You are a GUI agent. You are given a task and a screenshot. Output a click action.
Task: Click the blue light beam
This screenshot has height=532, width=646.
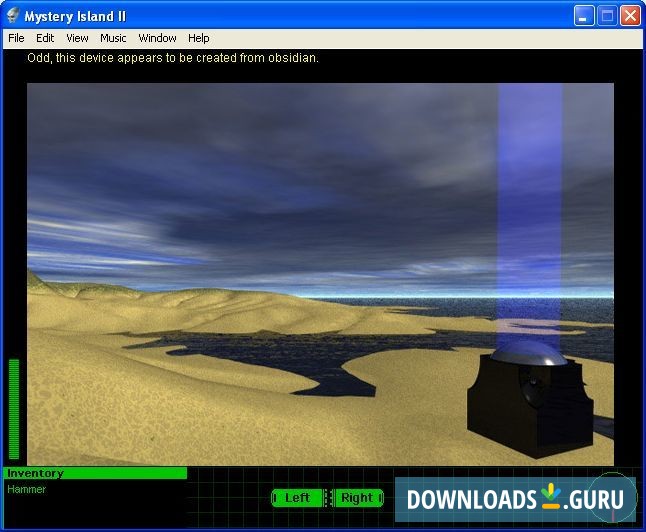click(529, 214)
